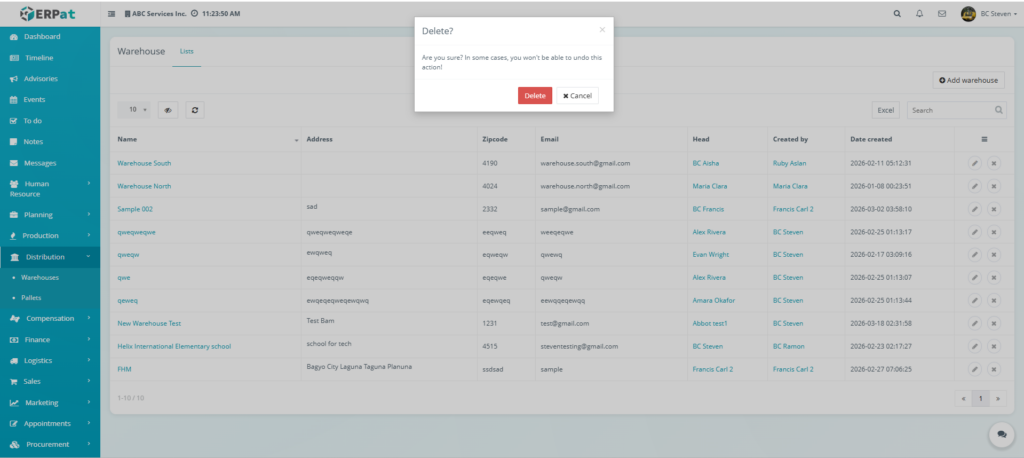Confirm deletion with the red Delete button
Viewport: 1024px width, 458px height.
point(535,95)
